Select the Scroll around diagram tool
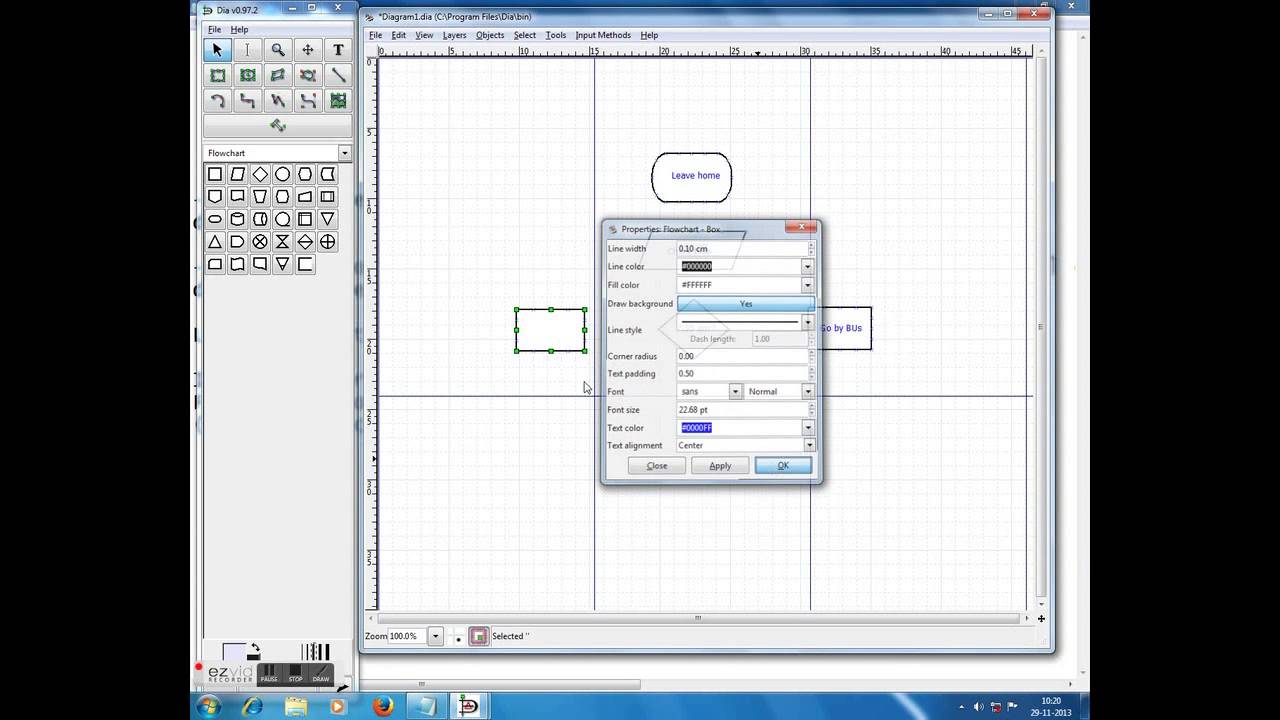Image resolution: width=1280 pixels, height=720 pixels. tap(308, 50)
